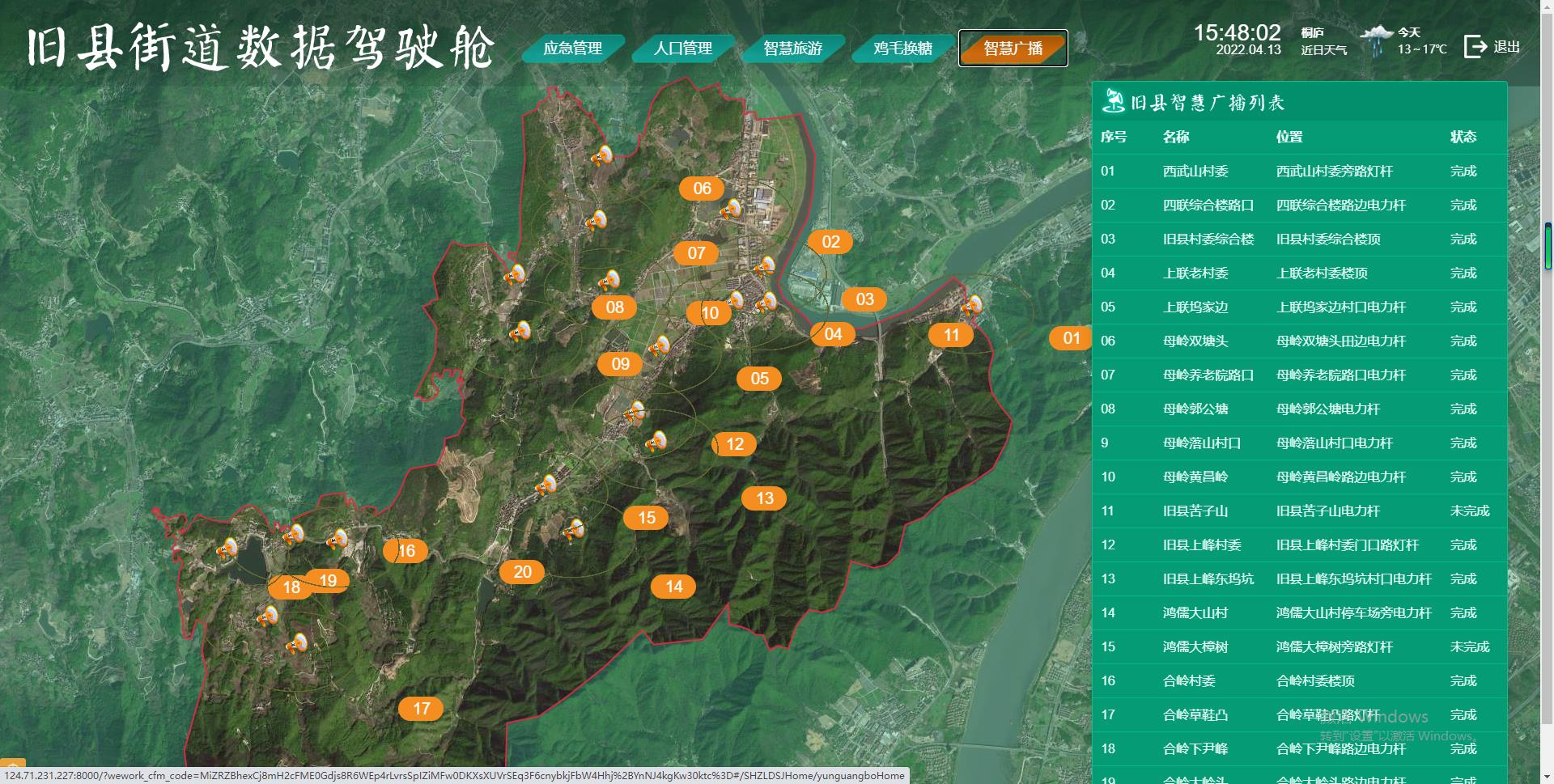1554x784 pixels.
Task: Switch to the 鸡毛换糖 tab
Action: pos(903,49)
